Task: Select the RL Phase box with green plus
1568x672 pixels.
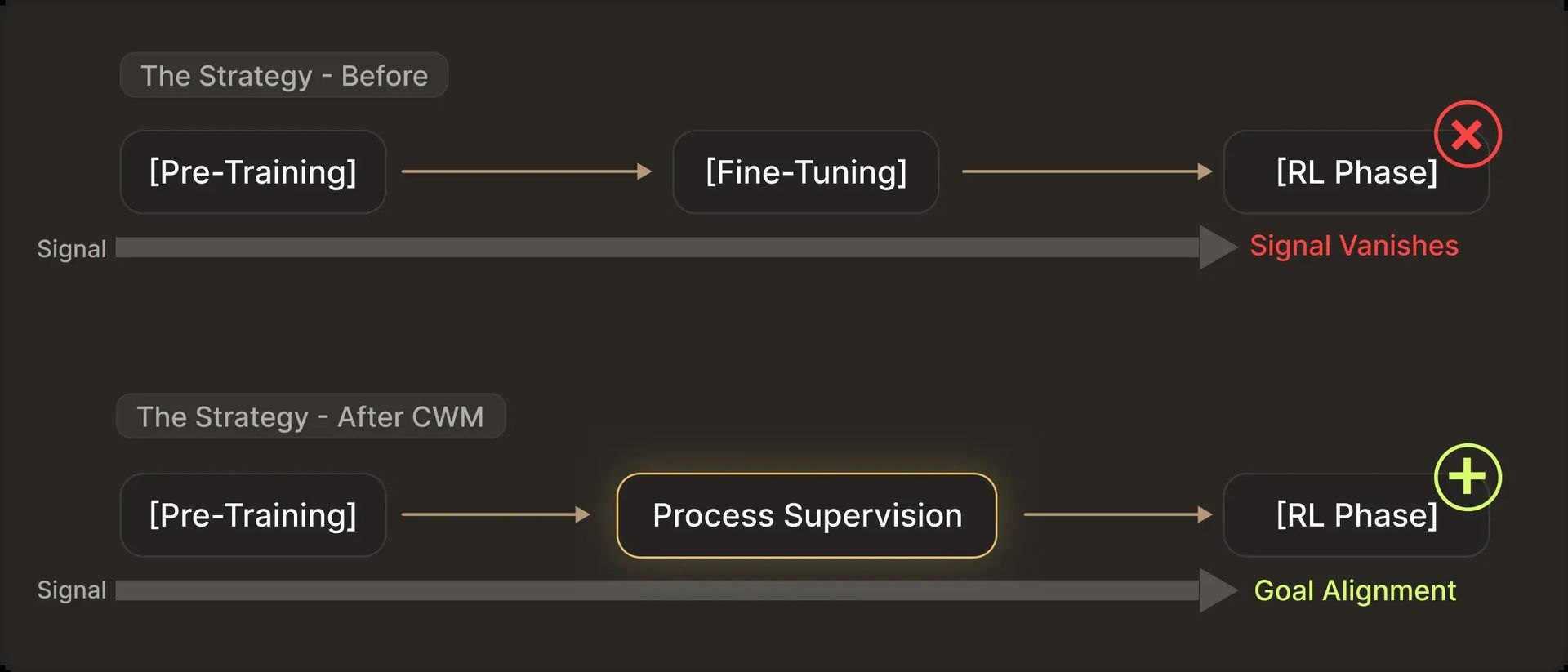Action: point(1356,517)
